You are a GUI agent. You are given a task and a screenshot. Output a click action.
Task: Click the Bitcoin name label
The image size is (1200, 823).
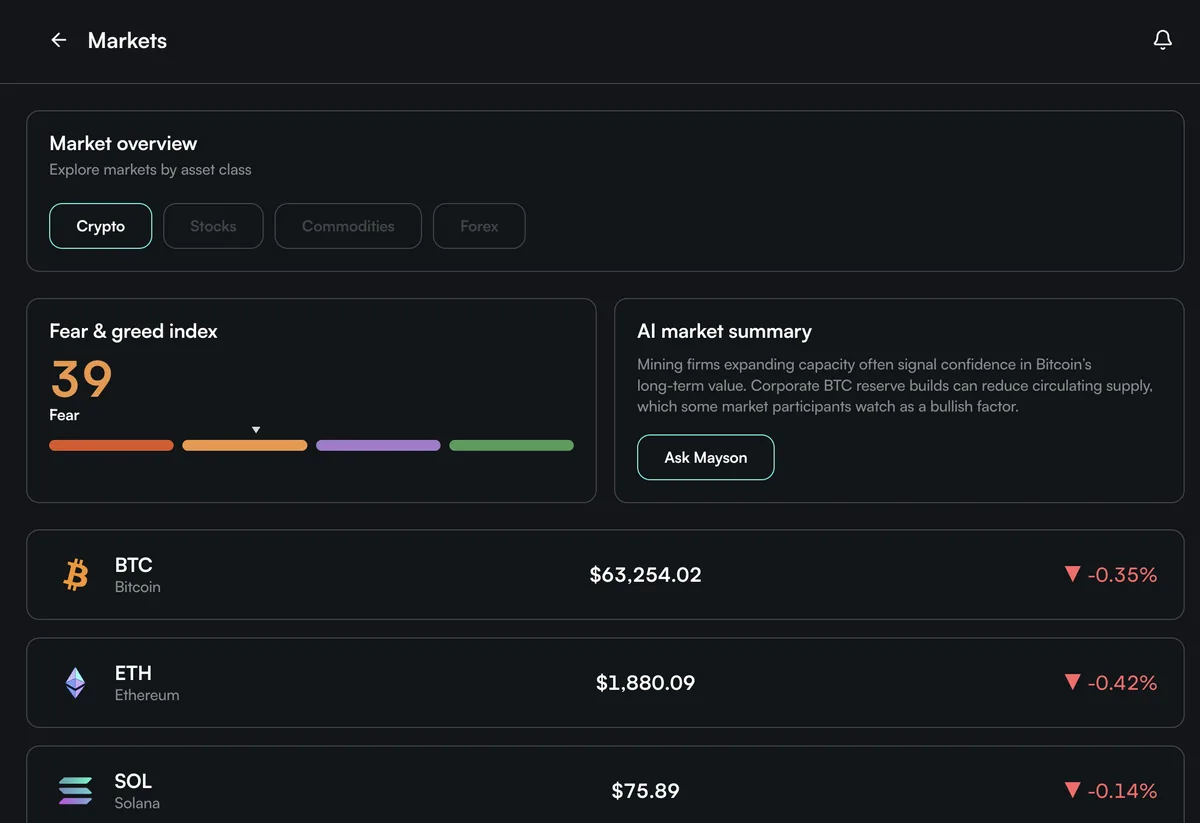[137, 588]
